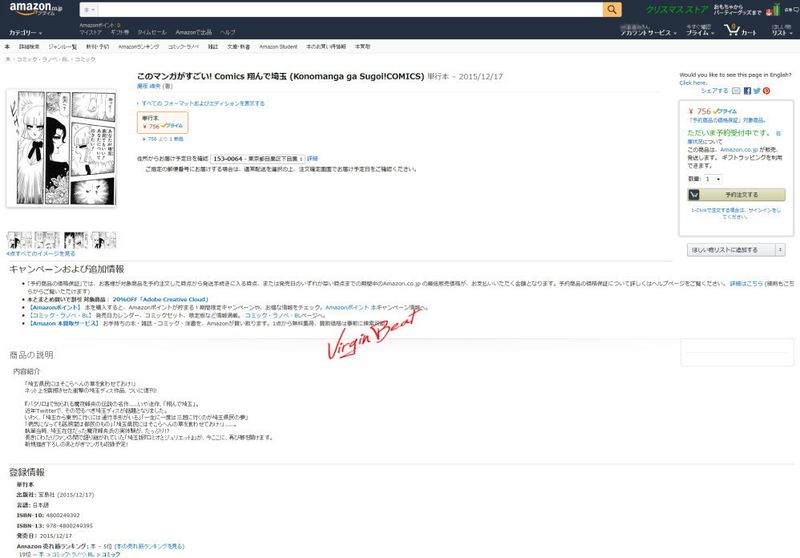The image size is (800, 558).
Task: Click the コミック breadcrumb link
Action: (x=85, y=59)
